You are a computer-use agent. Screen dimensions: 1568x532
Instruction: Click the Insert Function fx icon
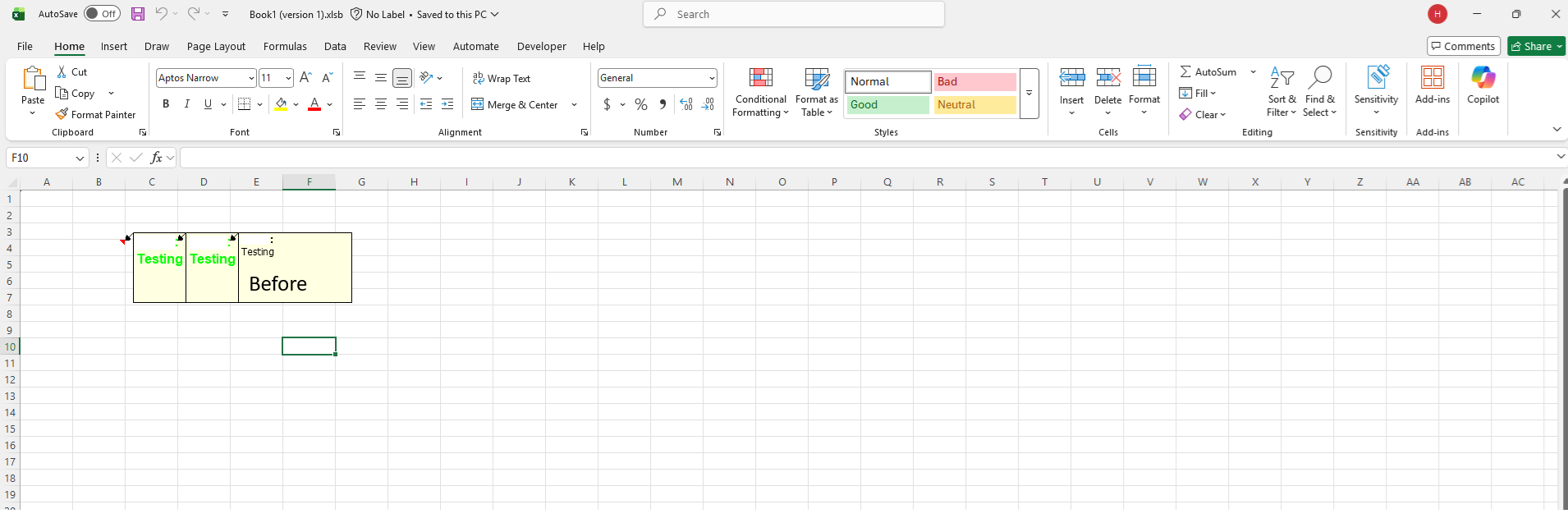coord(156,158)
